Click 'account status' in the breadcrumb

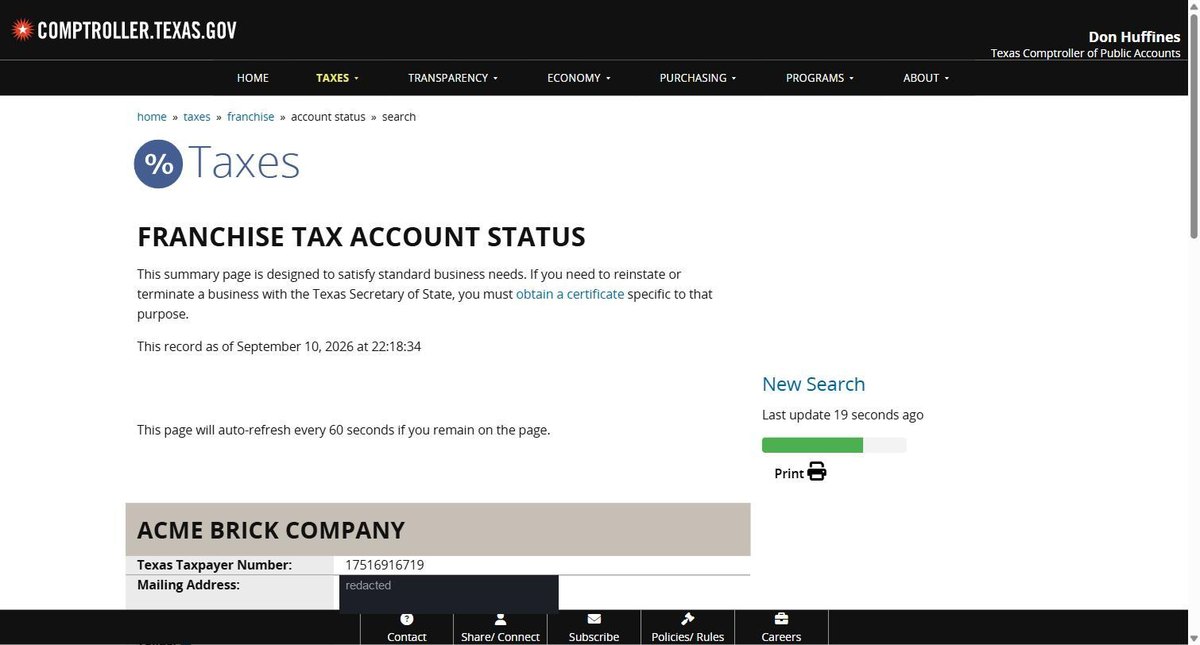[328, 117]
